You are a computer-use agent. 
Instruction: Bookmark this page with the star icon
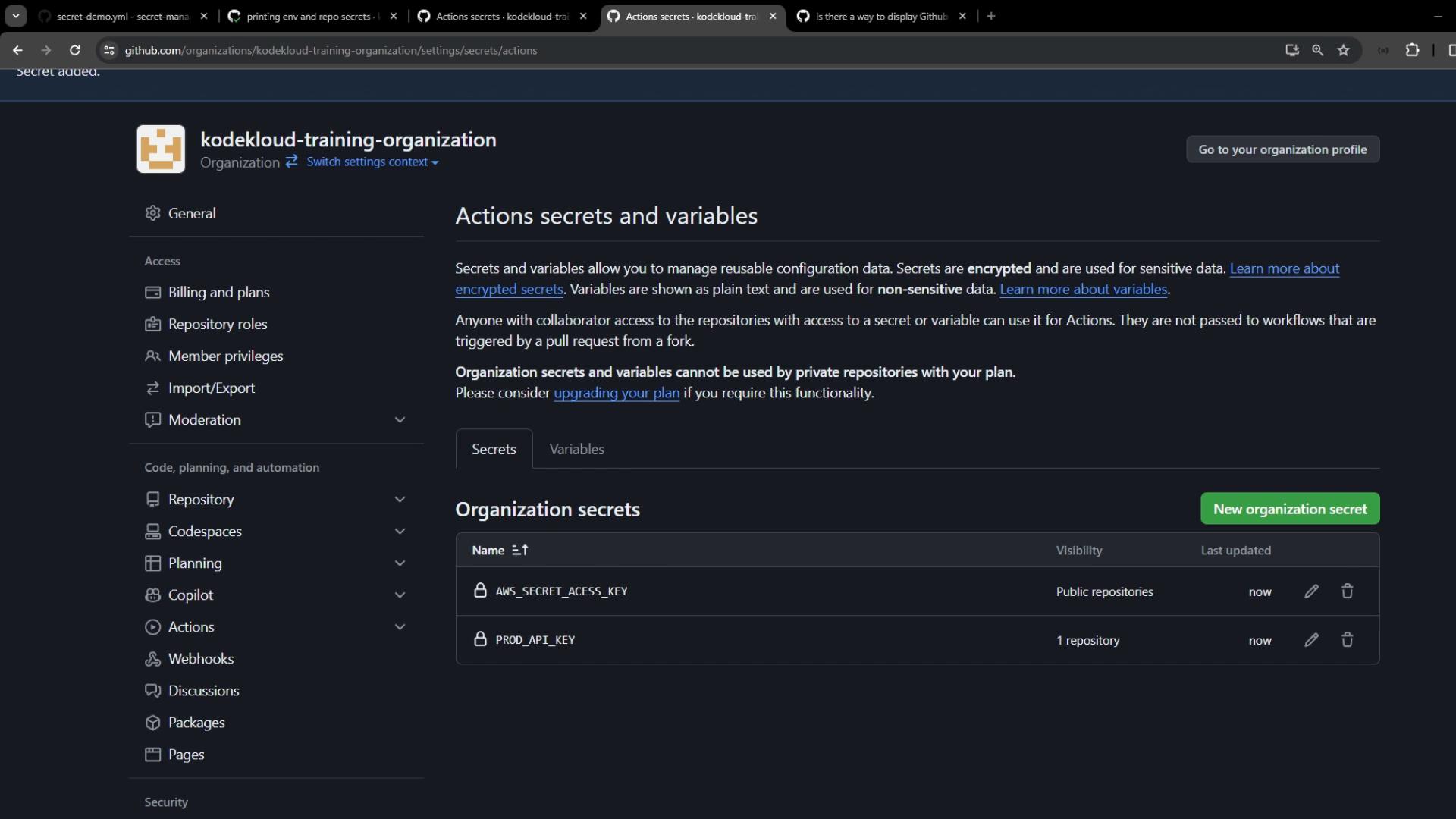coord(1343,50)
